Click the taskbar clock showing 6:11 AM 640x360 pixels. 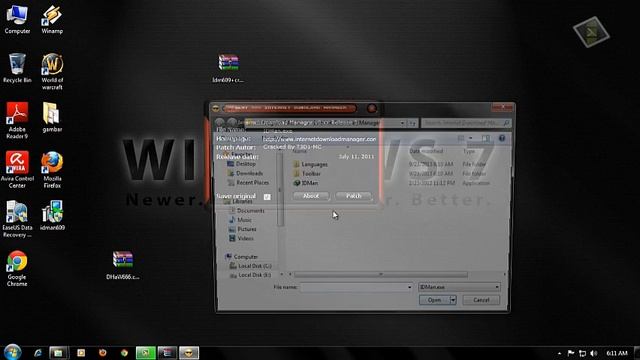click(x=617, y=353)
